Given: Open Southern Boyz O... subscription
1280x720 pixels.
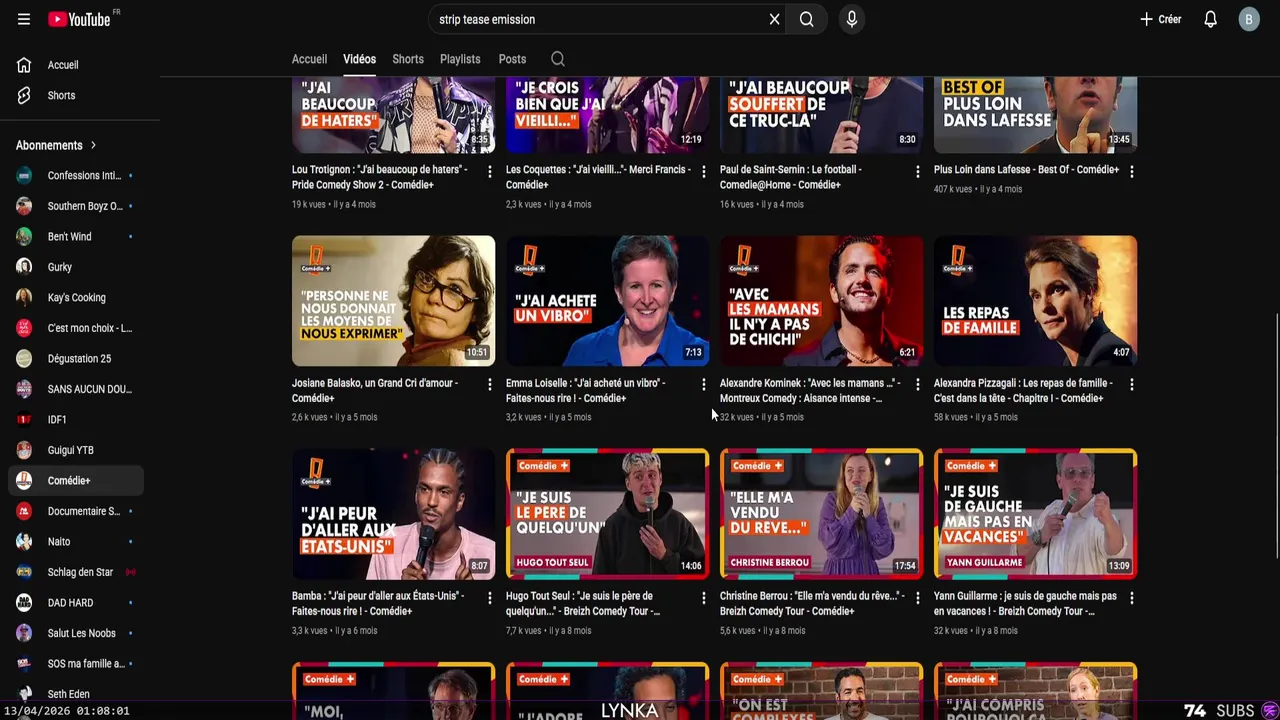Looking at the screenshot, I should (x=76, y=206).
